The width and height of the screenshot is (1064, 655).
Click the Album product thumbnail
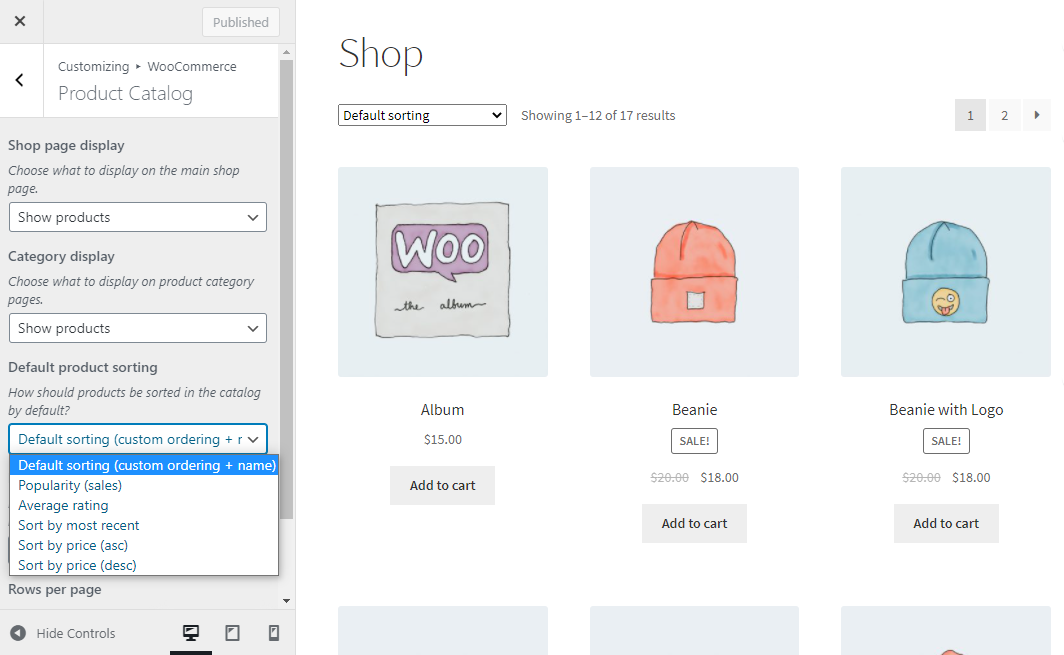(x=443, y=271)
